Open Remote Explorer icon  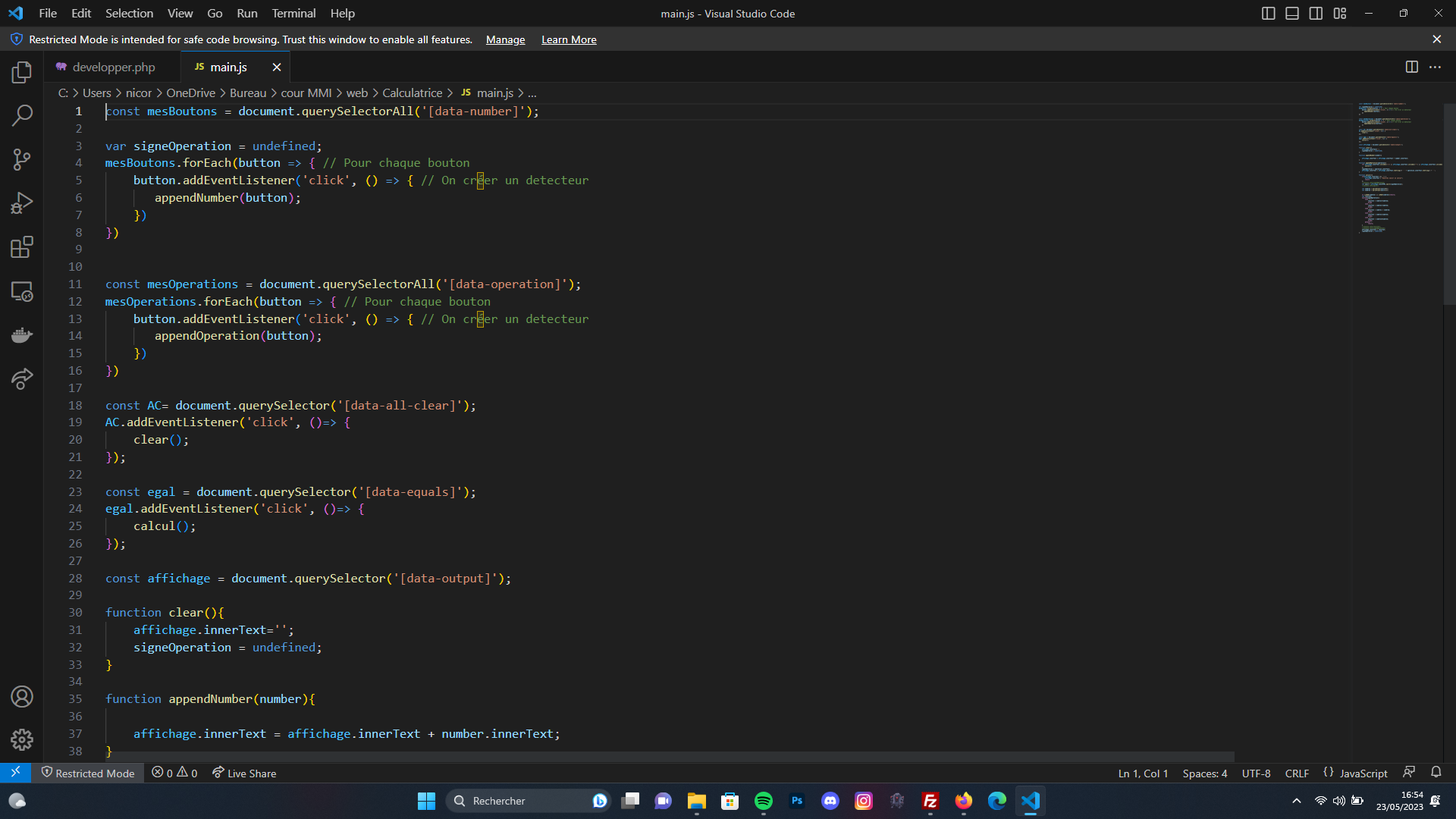[22, 291]
